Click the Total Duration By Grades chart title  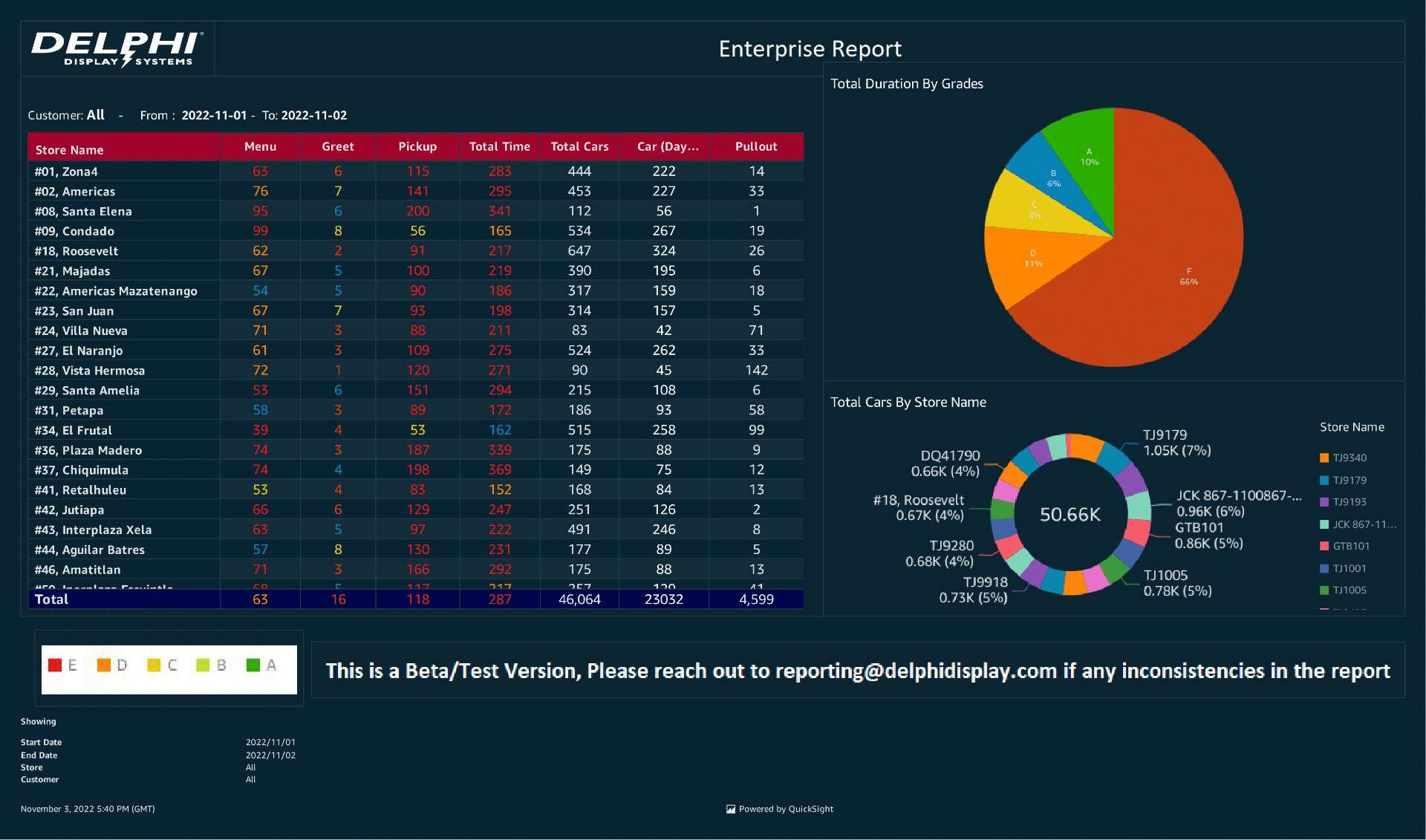coord(906,84)
